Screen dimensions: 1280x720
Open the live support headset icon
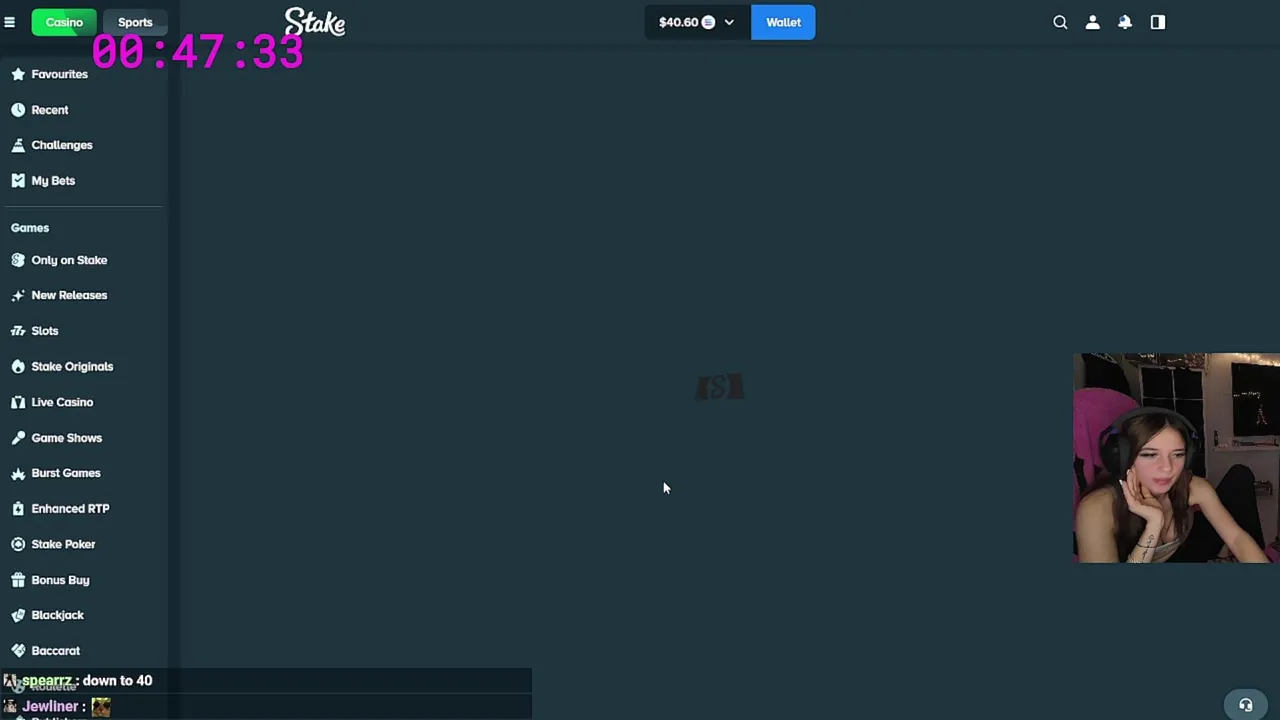point(1246,705)
